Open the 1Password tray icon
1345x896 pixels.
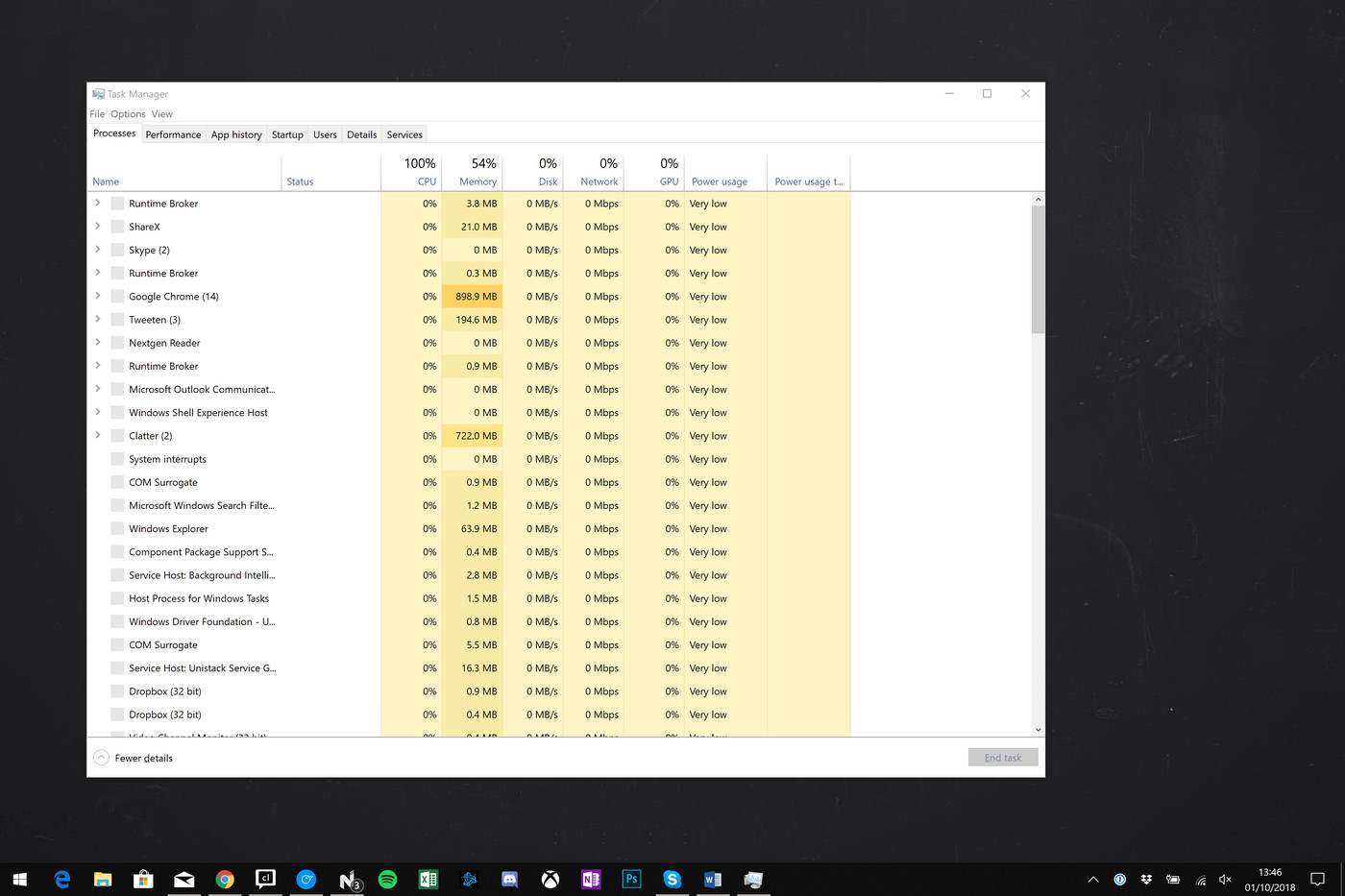1120,879
